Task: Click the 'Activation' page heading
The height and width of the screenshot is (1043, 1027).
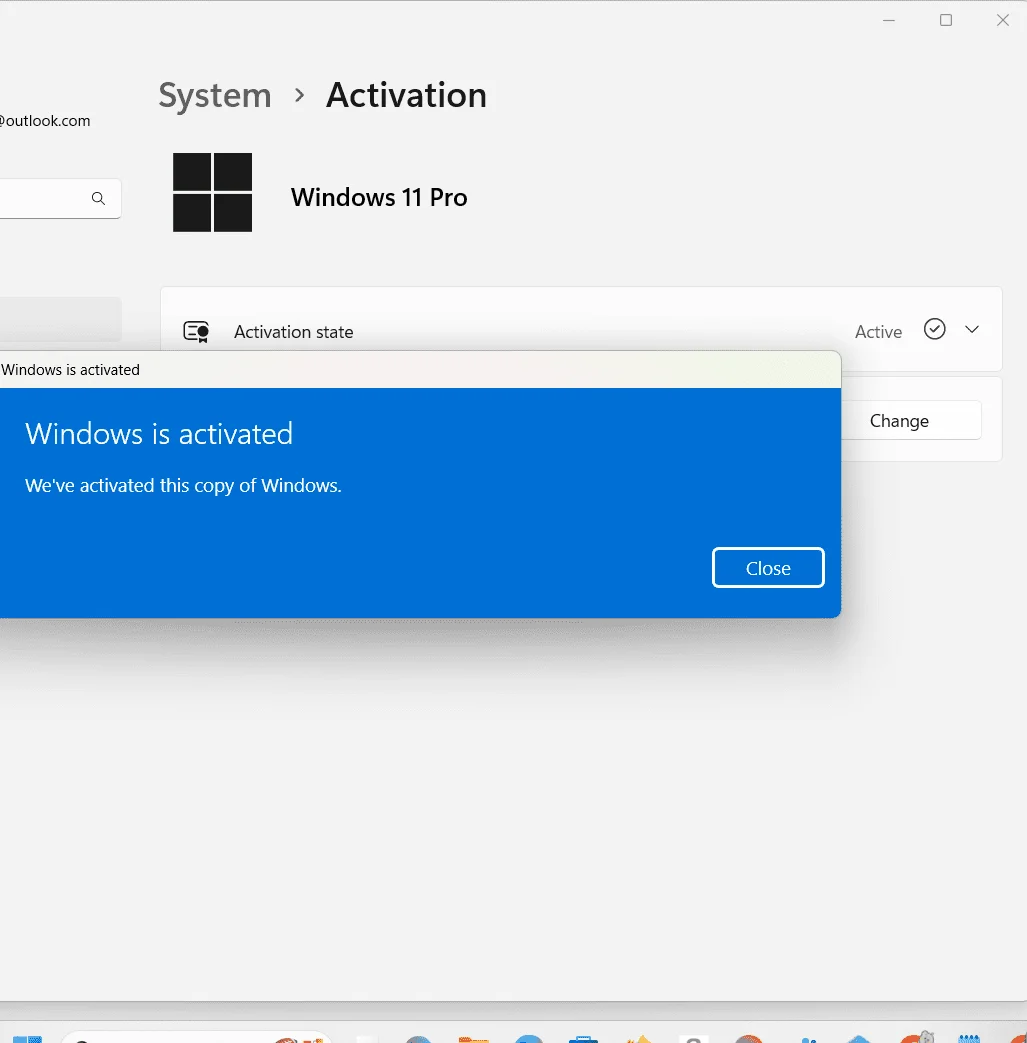Action: pyautogui.click(x=406, y=95)
